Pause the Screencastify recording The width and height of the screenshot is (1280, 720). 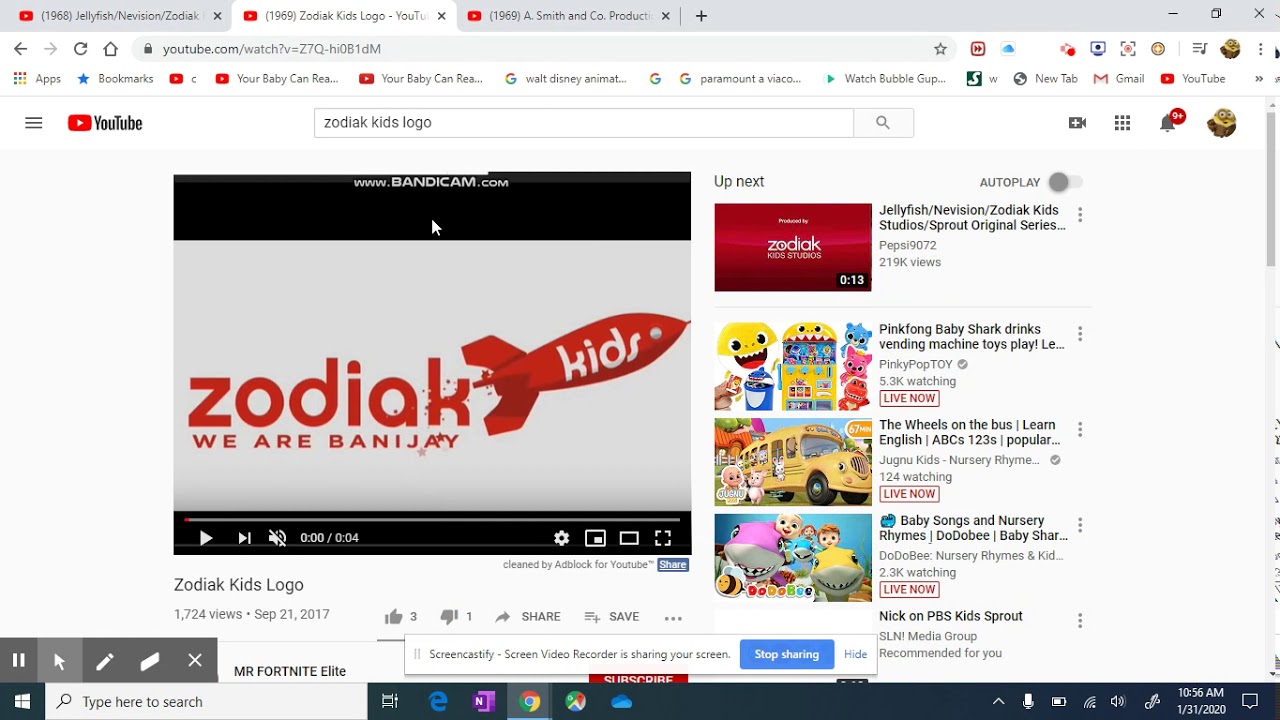(18, 660)
